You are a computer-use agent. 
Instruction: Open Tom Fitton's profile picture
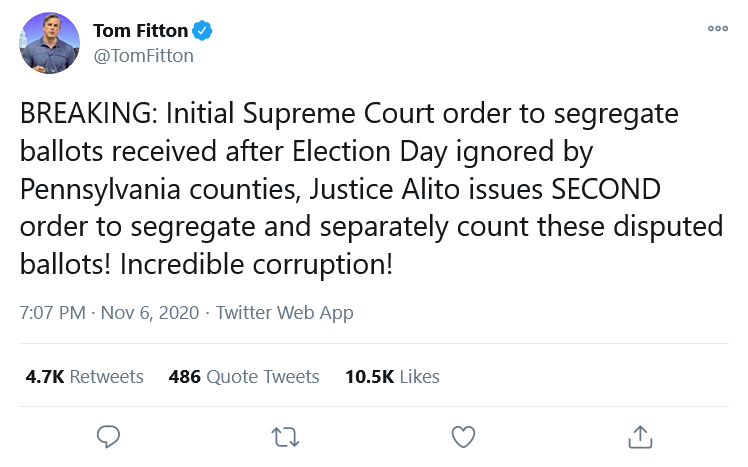[x=49, y=43]
